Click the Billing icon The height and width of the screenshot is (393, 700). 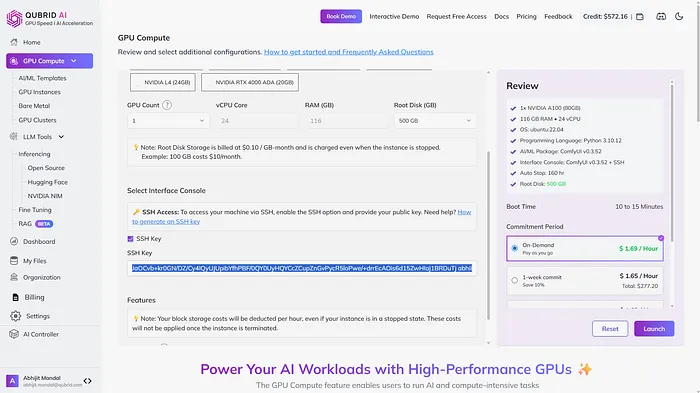[x=15, y=297]
